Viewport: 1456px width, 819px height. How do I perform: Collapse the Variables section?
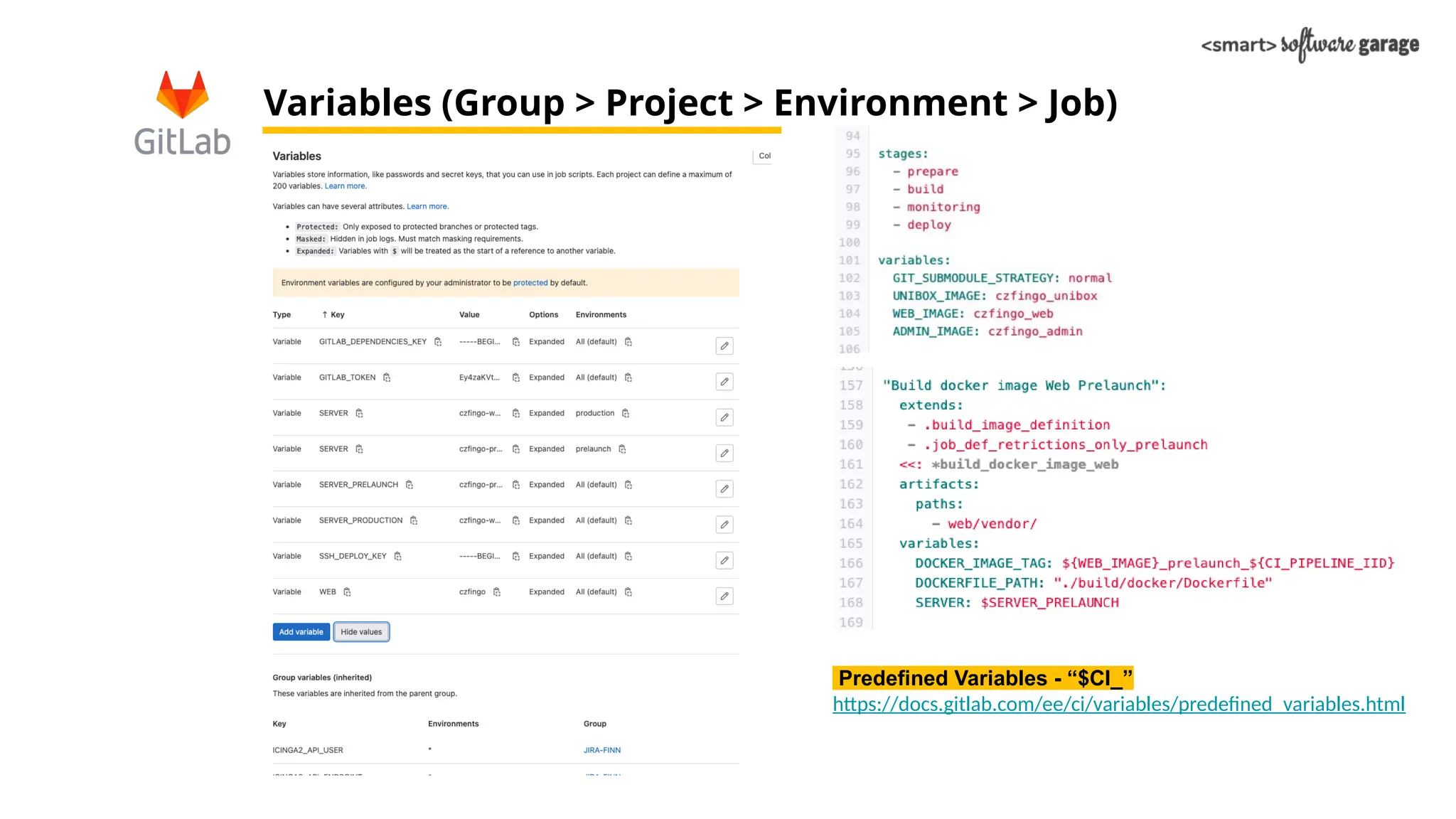coord(763,156)
